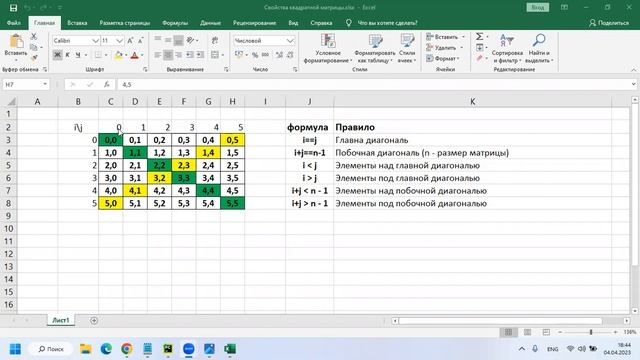Click the AutoSum sigma icon
This screenshot has width=640, height=360.
coord(479,37)
